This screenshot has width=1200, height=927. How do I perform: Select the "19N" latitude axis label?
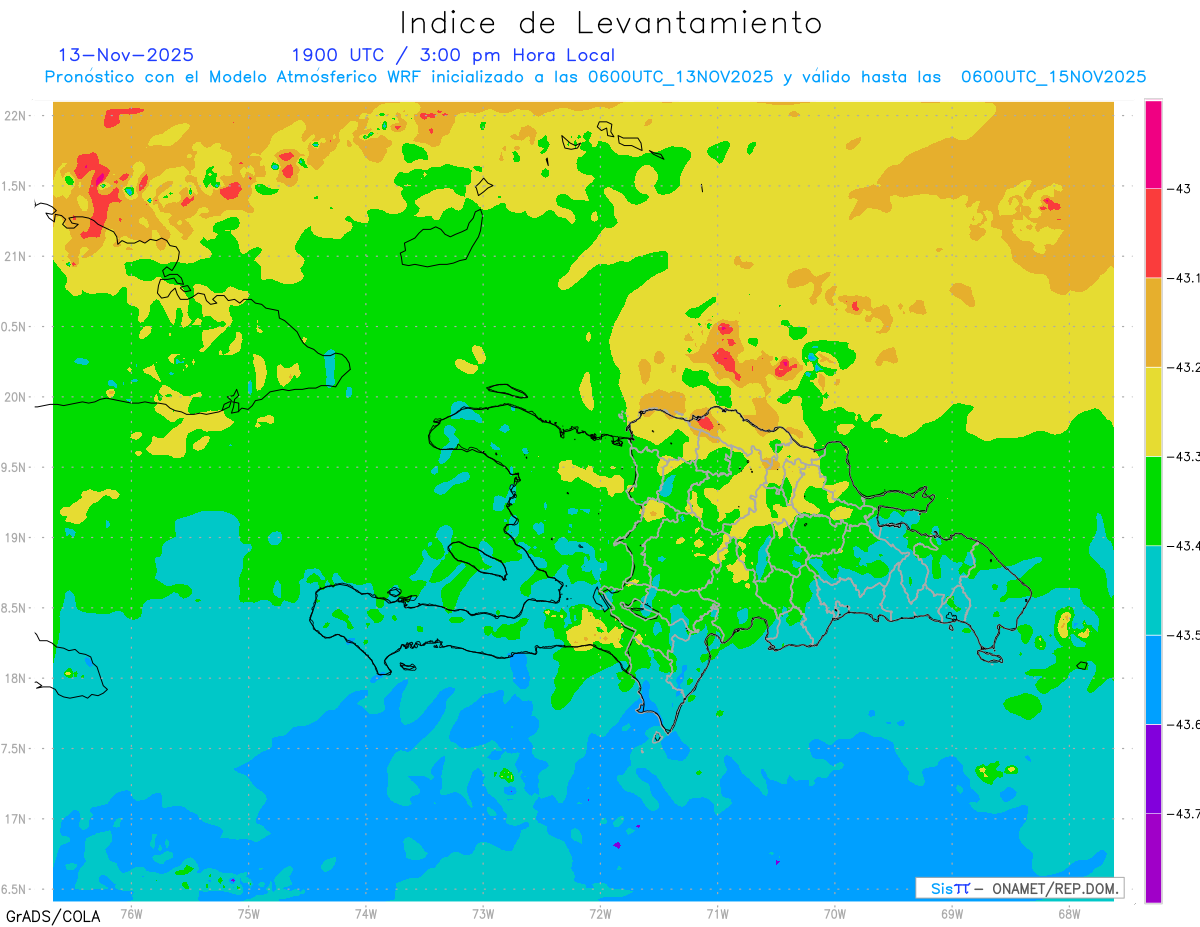coord(15,538)
